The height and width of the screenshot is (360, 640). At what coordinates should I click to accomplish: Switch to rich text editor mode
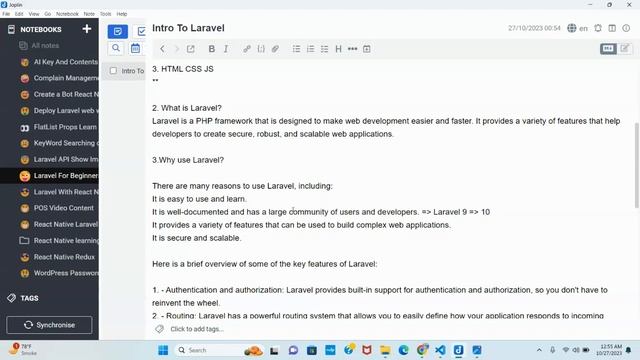click(x=624, y=49)
